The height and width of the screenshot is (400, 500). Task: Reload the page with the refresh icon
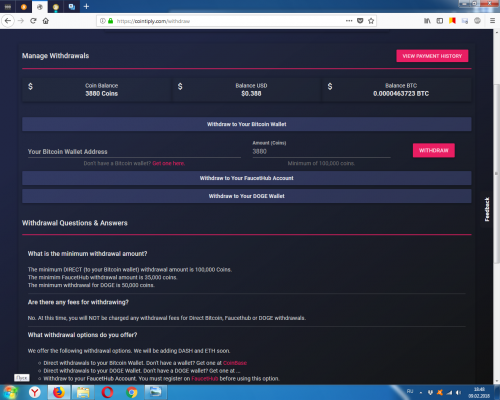click(33, 21)
